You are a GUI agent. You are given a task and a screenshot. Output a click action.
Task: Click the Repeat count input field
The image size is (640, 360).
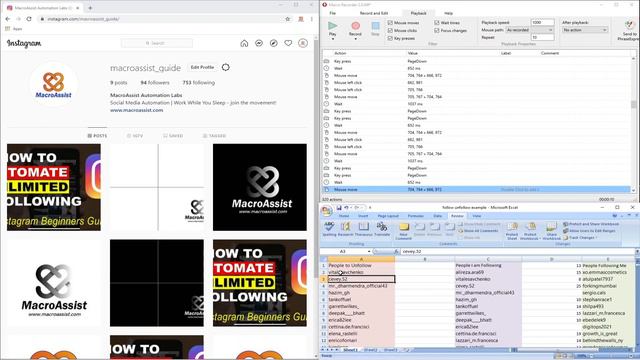coord(542,38)
